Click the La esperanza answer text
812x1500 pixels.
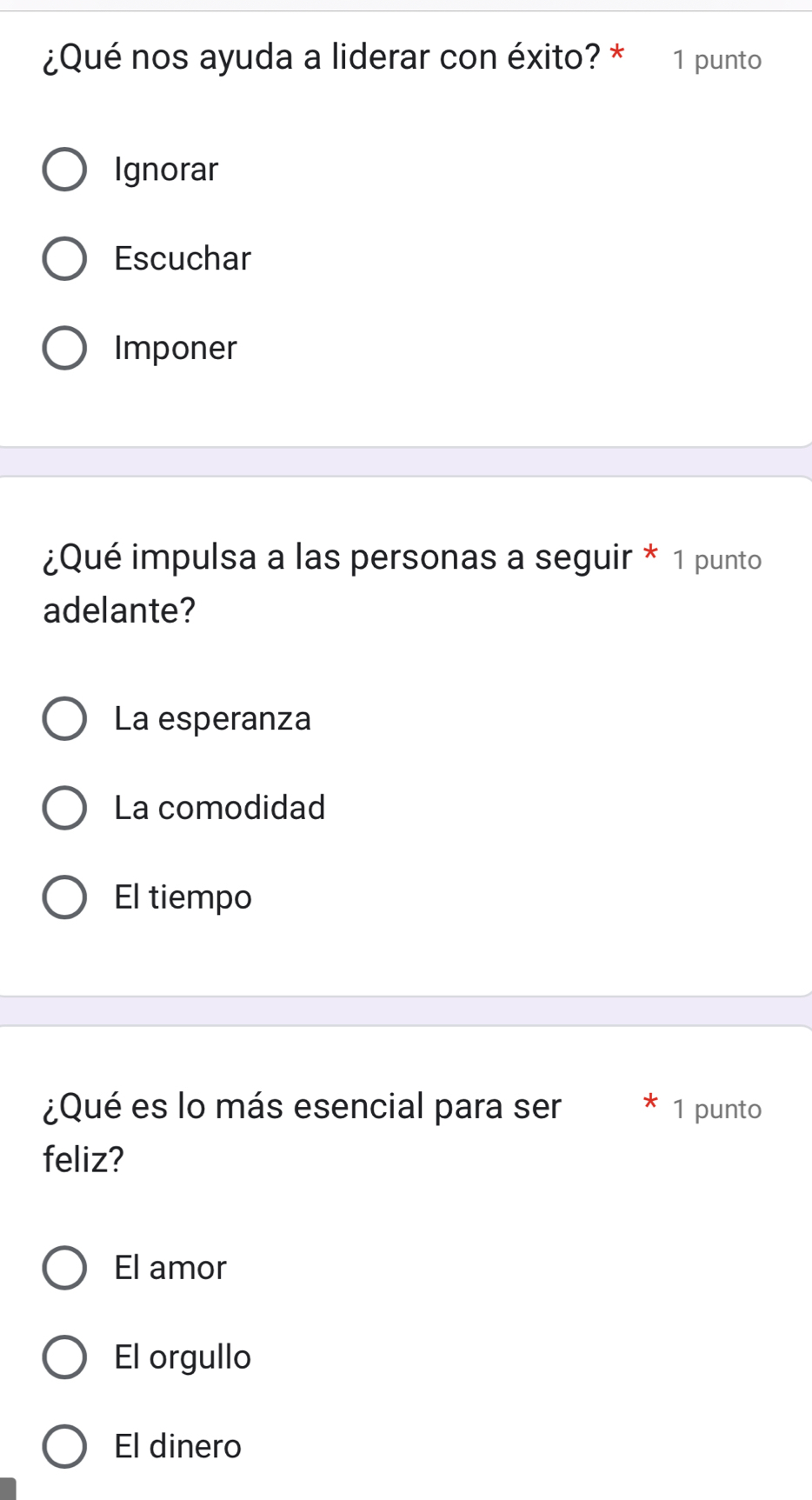click(213, 719)
